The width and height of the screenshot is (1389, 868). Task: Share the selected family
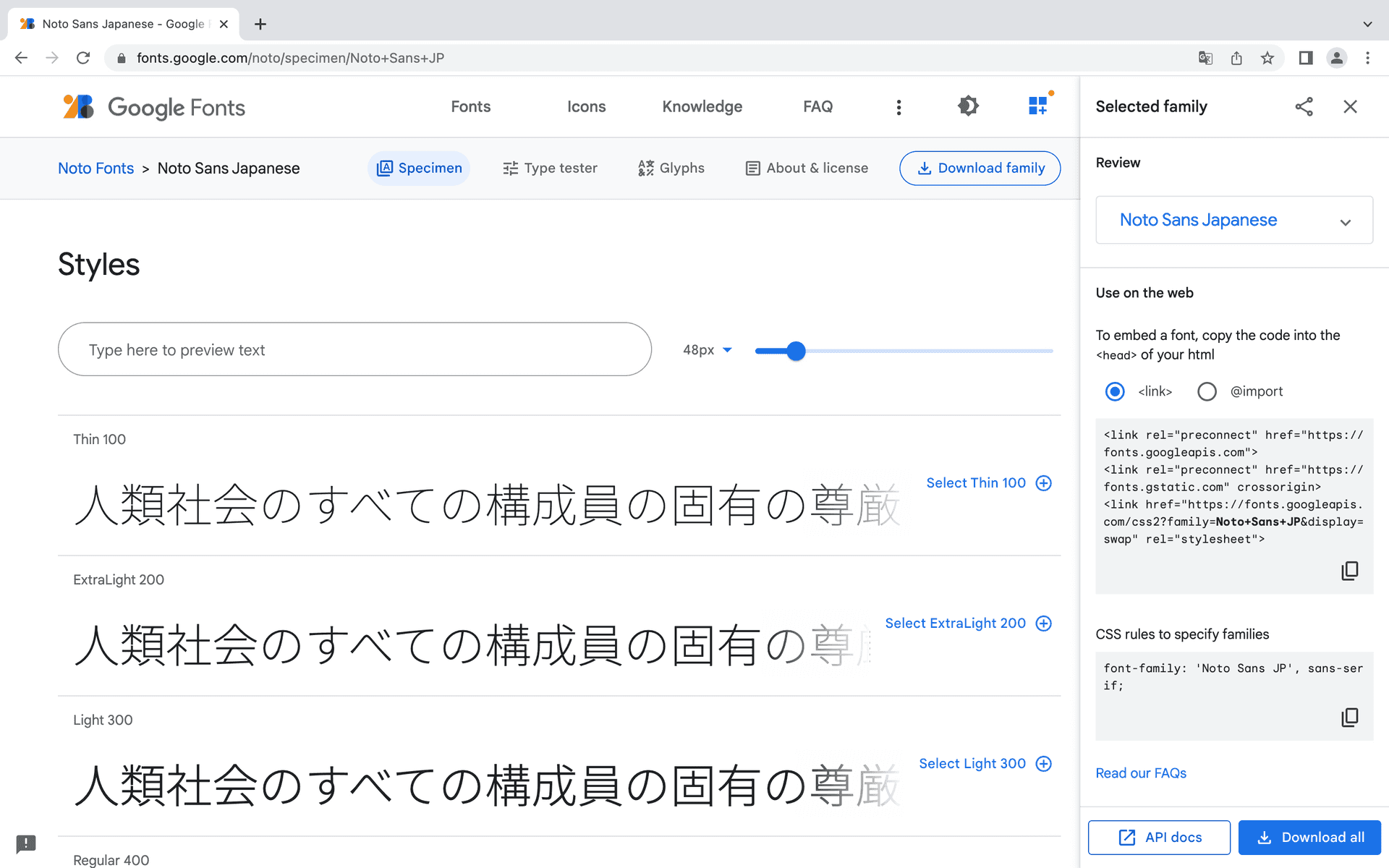click(1304, 107)
